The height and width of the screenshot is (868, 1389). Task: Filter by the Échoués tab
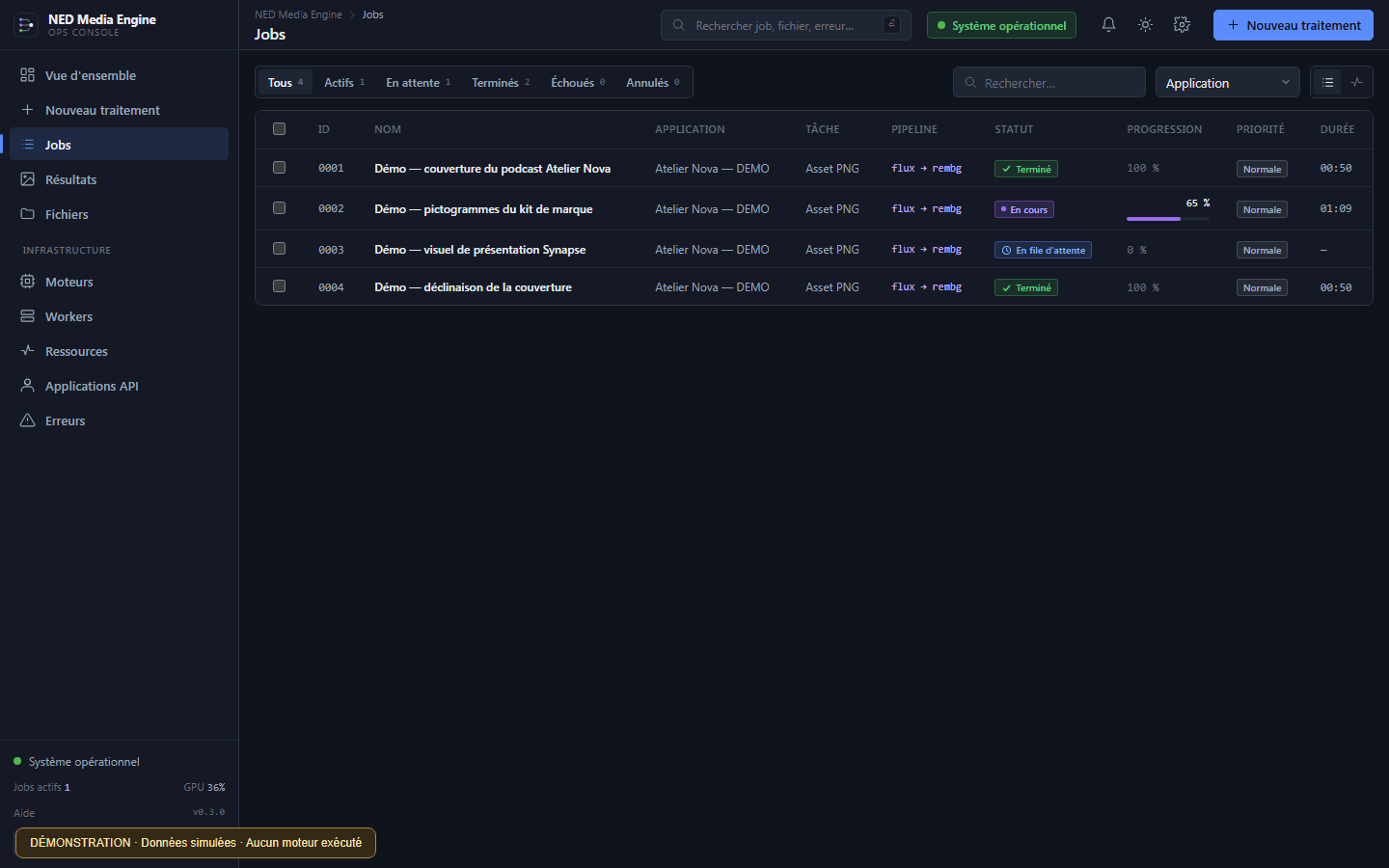578,83
